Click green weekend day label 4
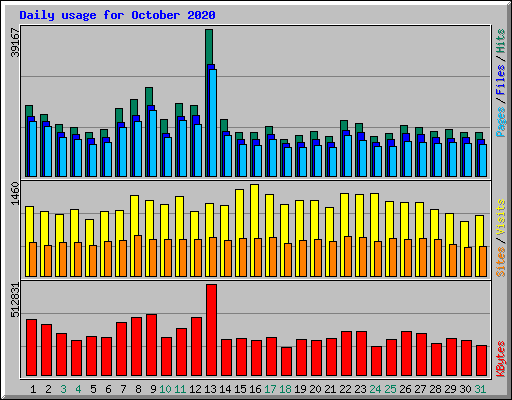The height and width of the screenshot is (400, 512). click(x=78, y=389)
